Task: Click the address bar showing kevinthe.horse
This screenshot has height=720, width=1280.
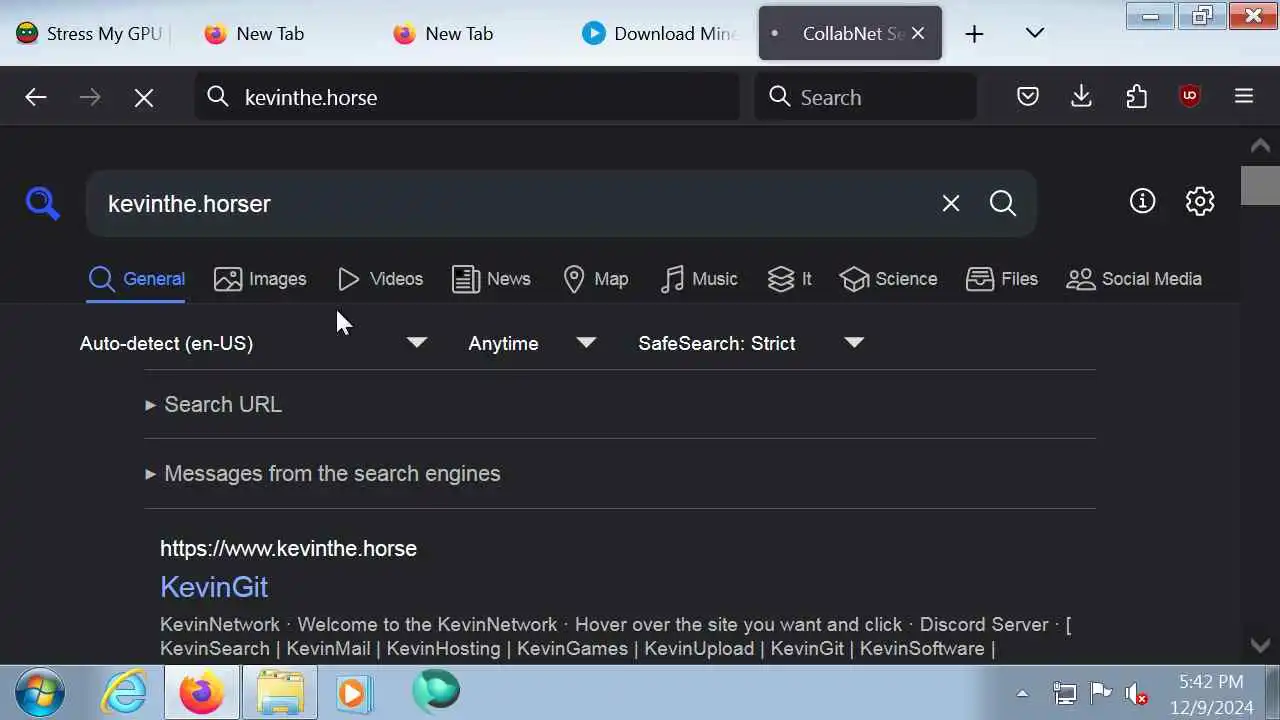Action: (467, 97)
